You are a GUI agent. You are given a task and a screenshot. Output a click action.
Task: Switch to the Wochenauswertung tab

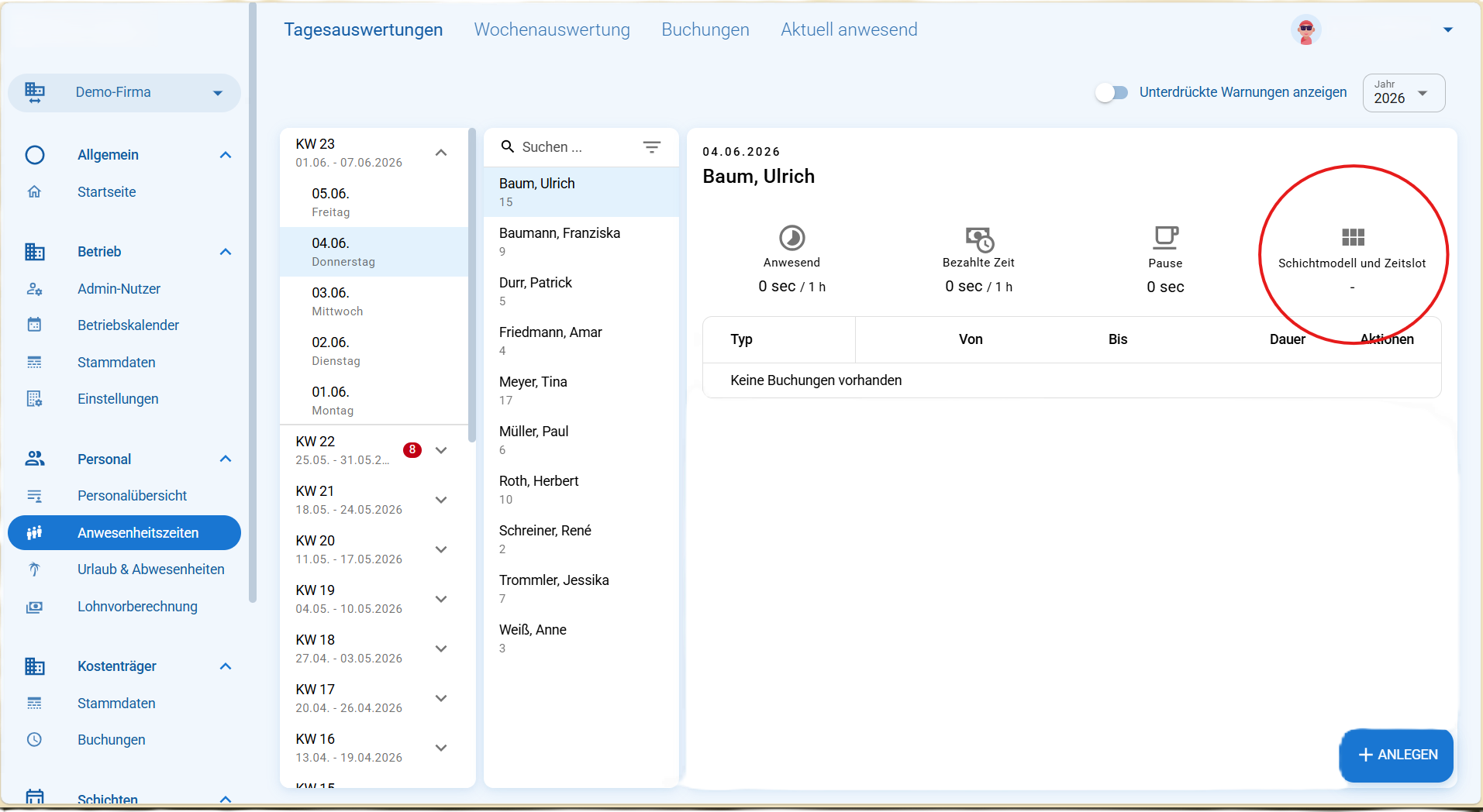pyautogui.click(x=552, y=29)
